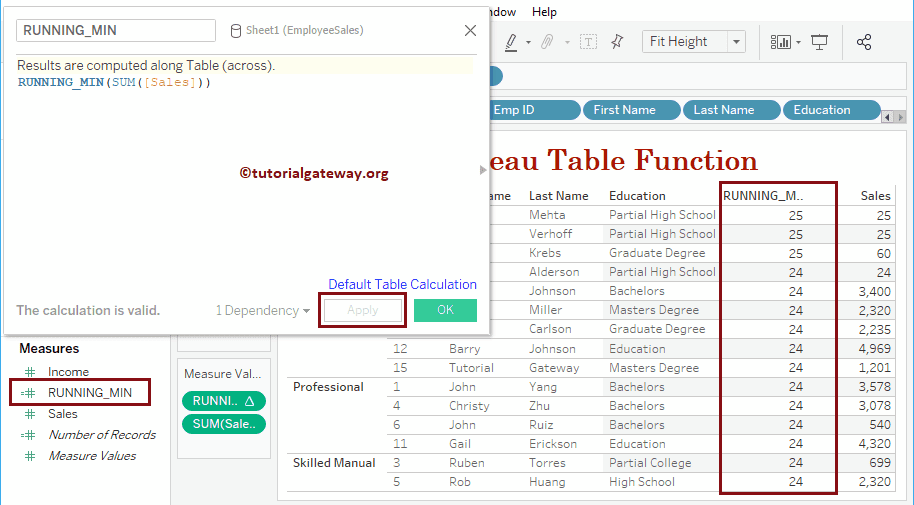Click the Sales value 699
The height and width of the screenshot is (505, 914).
[879, 463]
